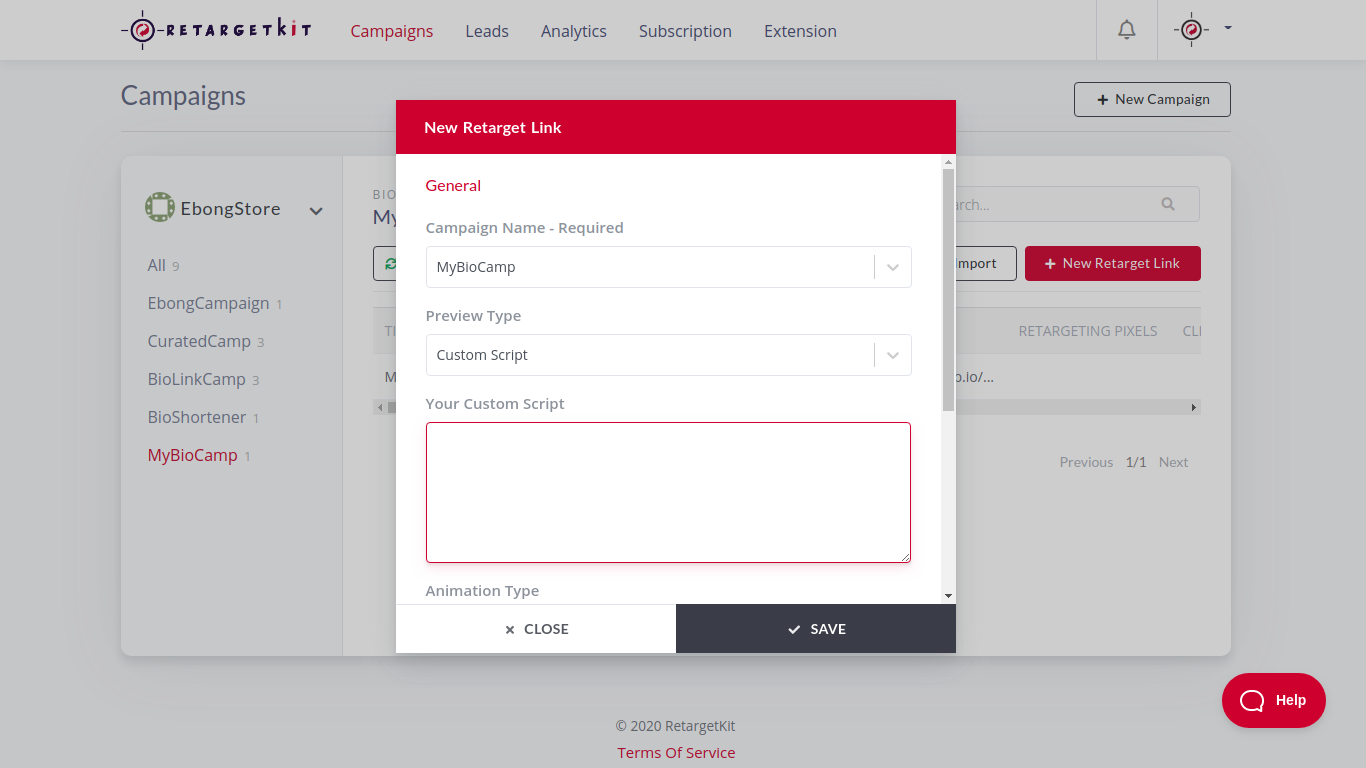
Task: Click the modal vertical scrollbar thumb
Action: [x=948, y=290]
